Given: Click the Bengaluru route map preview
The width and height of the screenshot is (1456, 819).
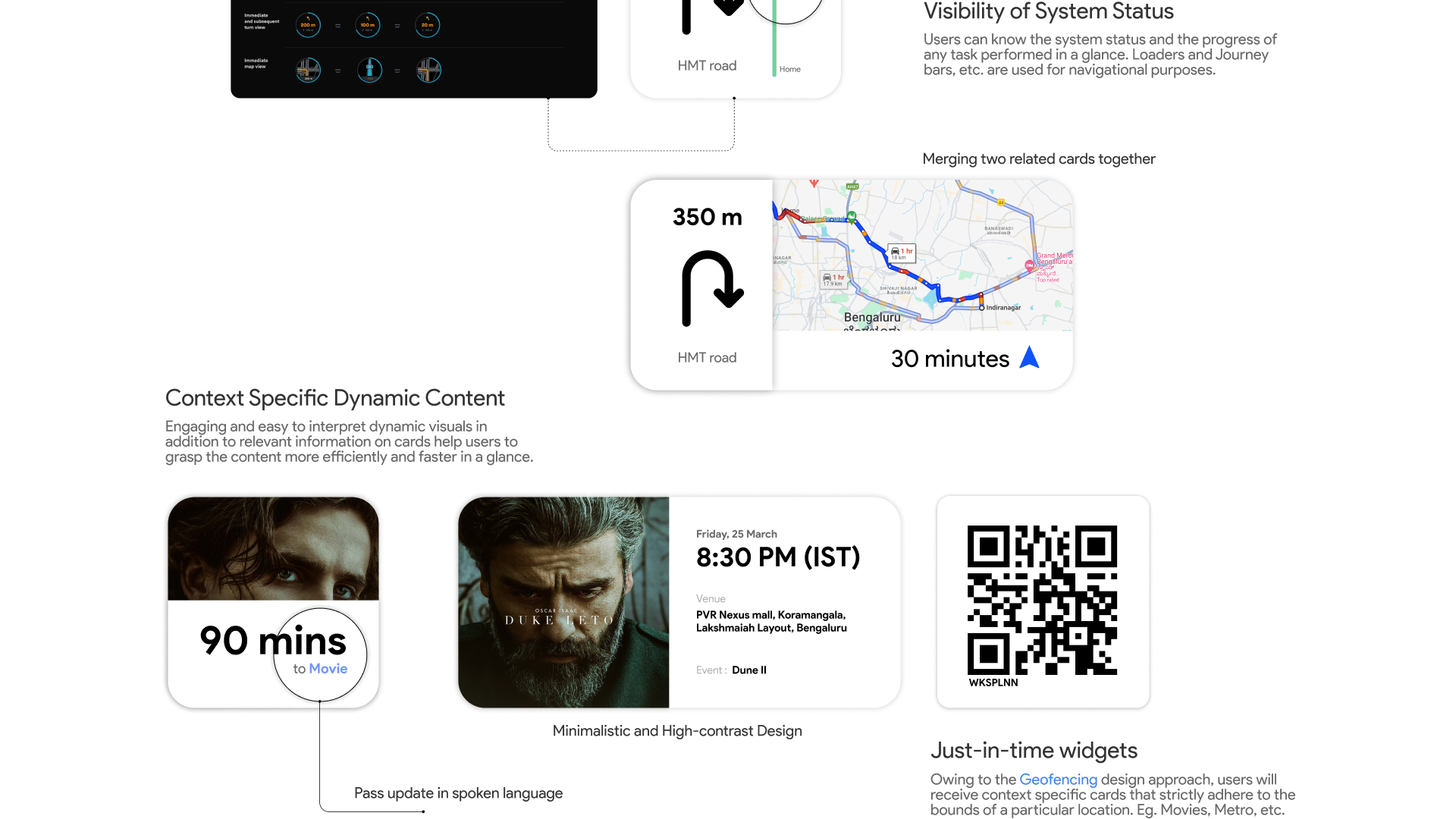Looking at the screenshot, I should pos(922,255).
